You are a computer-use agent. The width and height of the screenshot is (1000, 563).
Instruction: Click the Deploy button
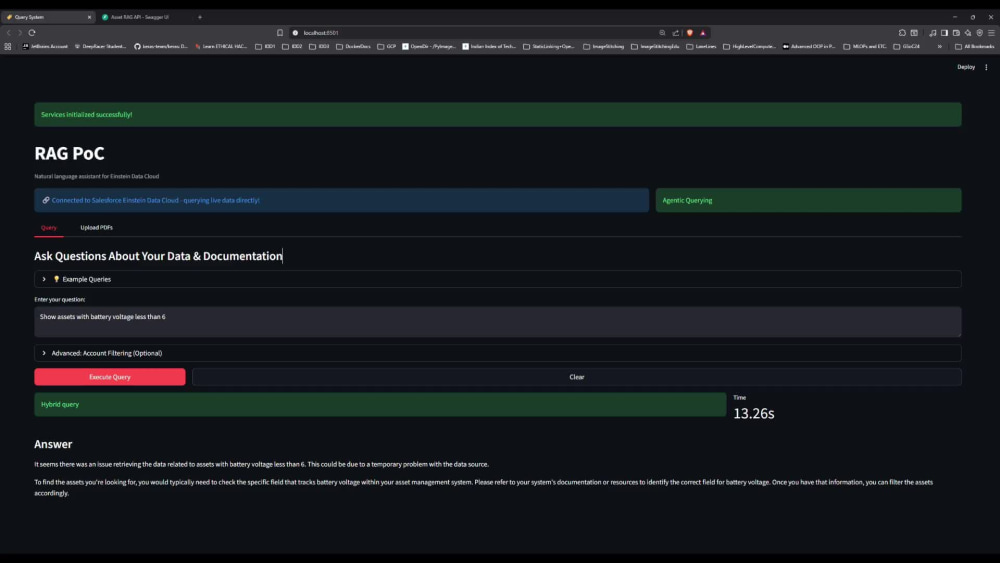pyautogui.click(x=966, y=67)
